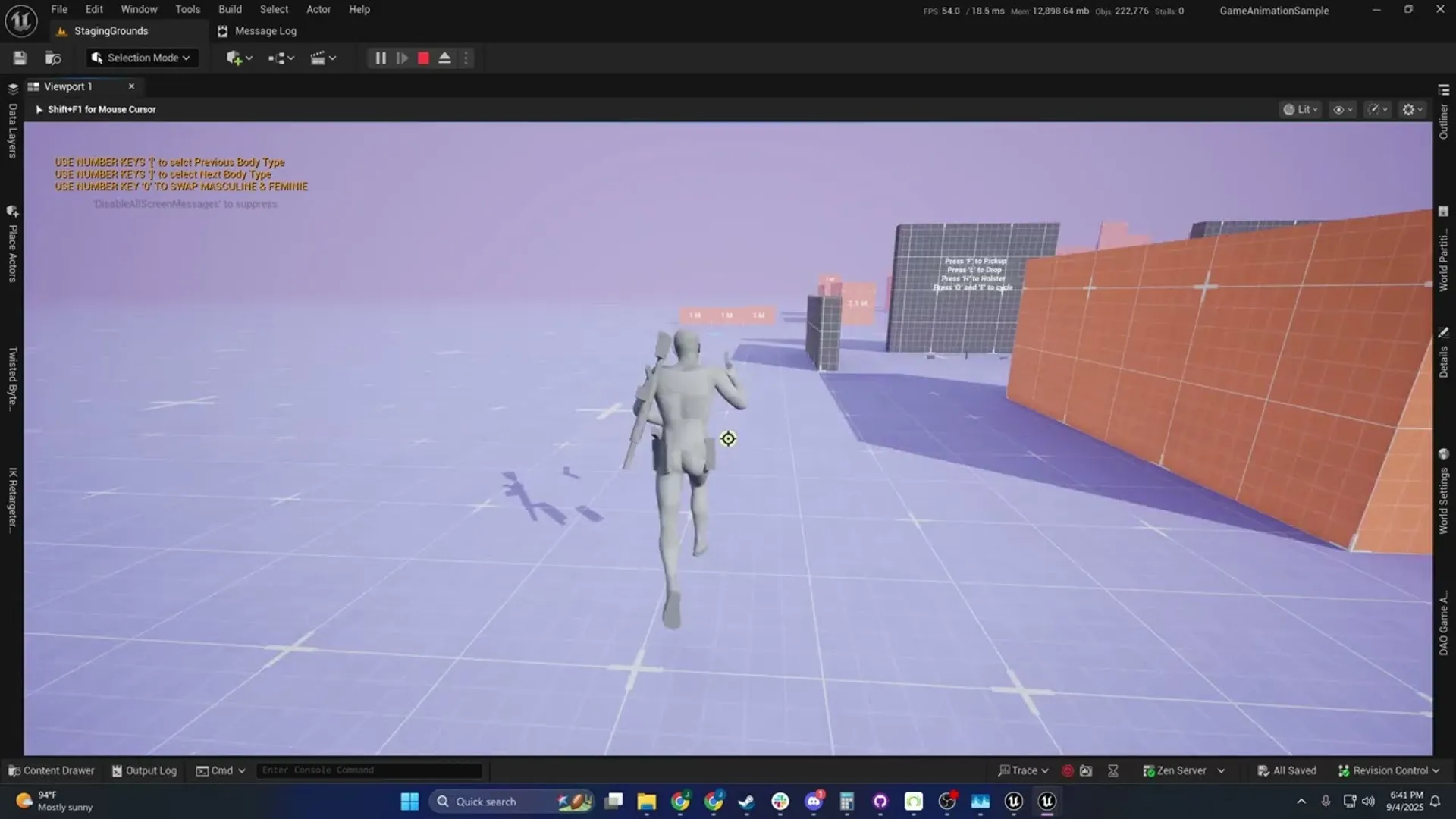Toggle the viewport Show eye flags
Screen dimensions: 1456x819
[x=1342, y=110]
